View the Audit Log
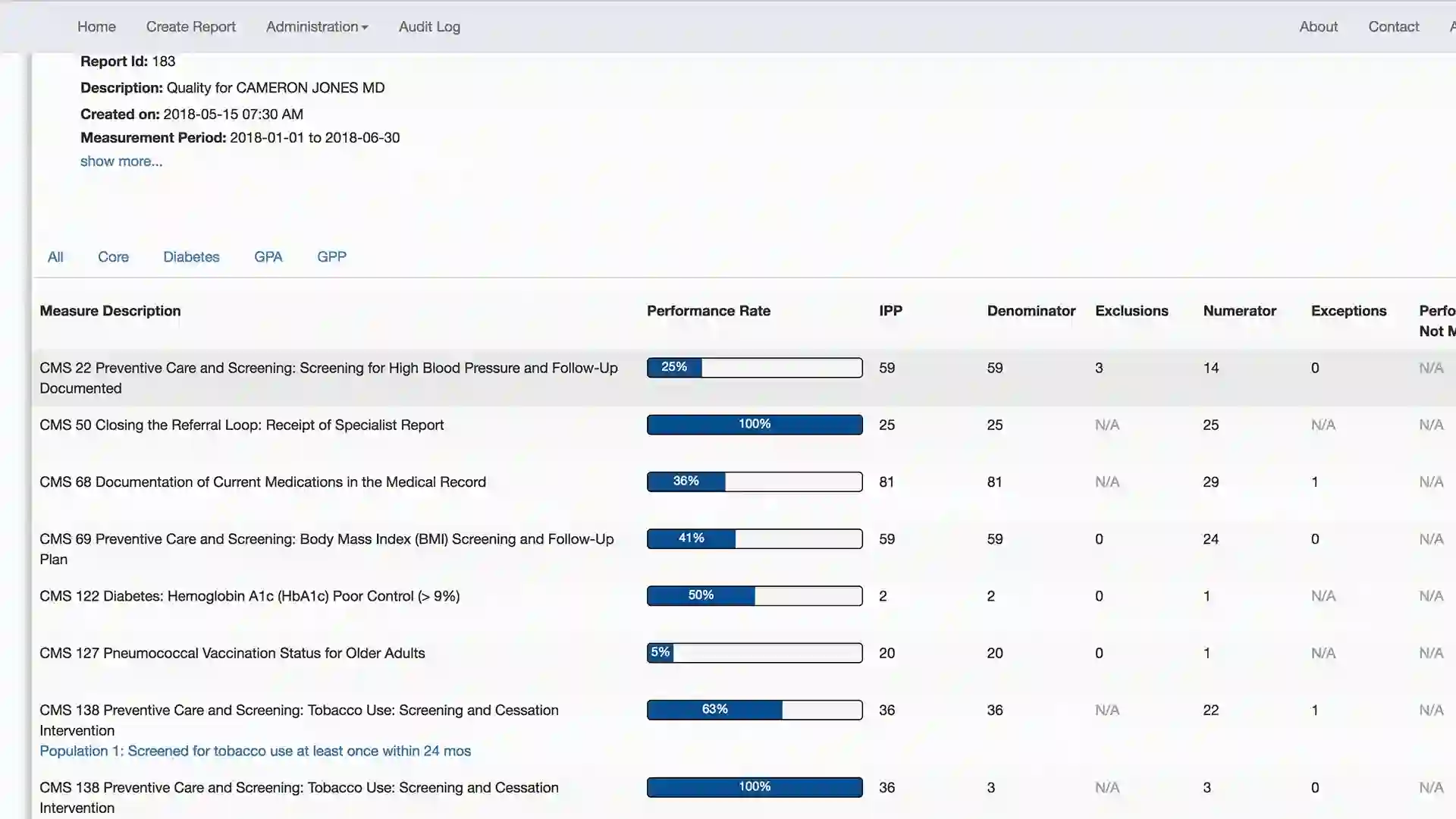The width and height of the screenshot is (1456, 819). point(428,27)
